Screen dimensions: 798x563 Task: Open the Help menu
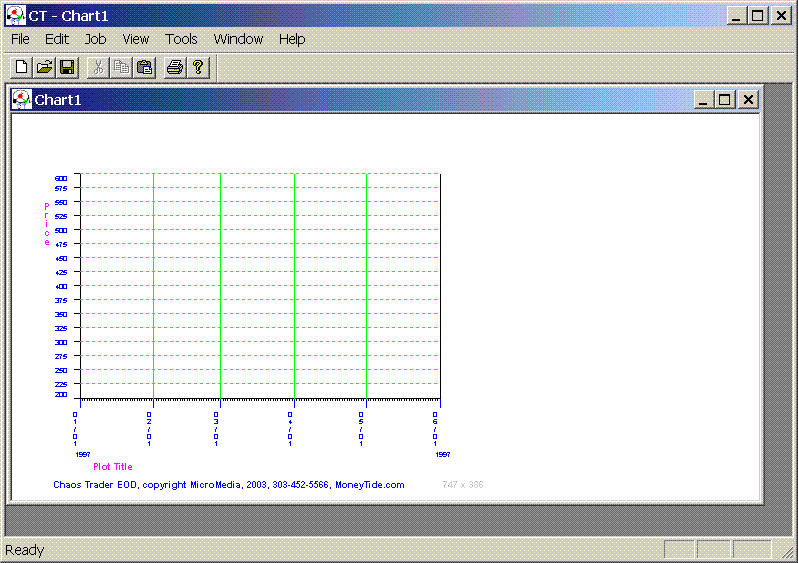pos(292,39)
